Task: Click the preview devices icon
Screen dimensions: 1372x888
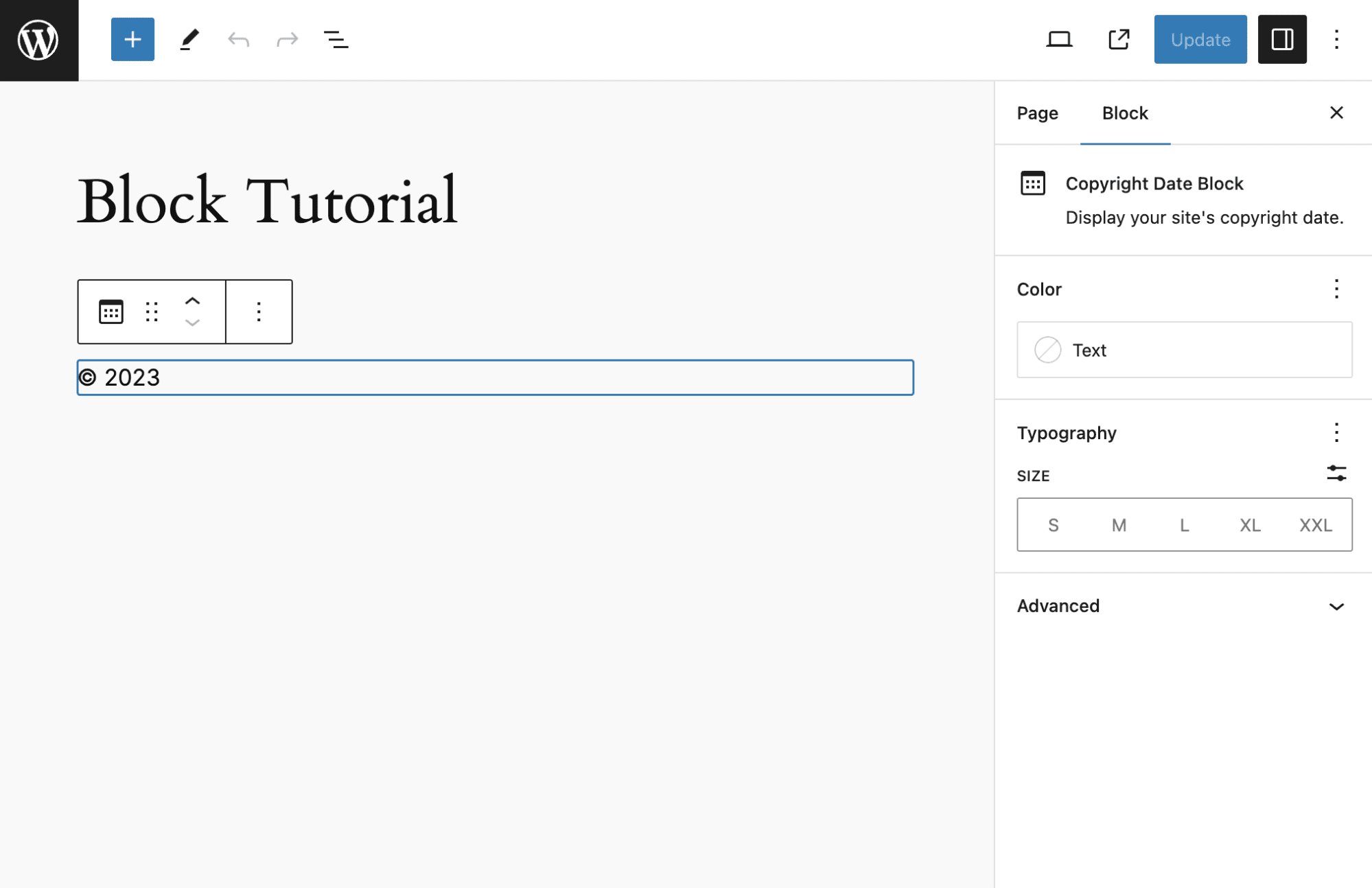Action: 1059,39
